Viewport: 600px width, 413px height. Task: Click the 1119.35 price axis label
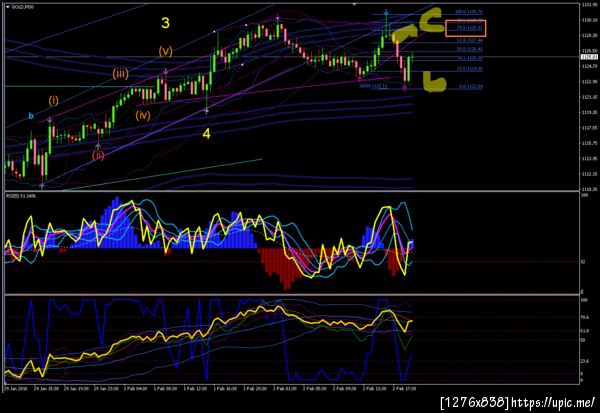pyautogui.click(x=589, y=113)
